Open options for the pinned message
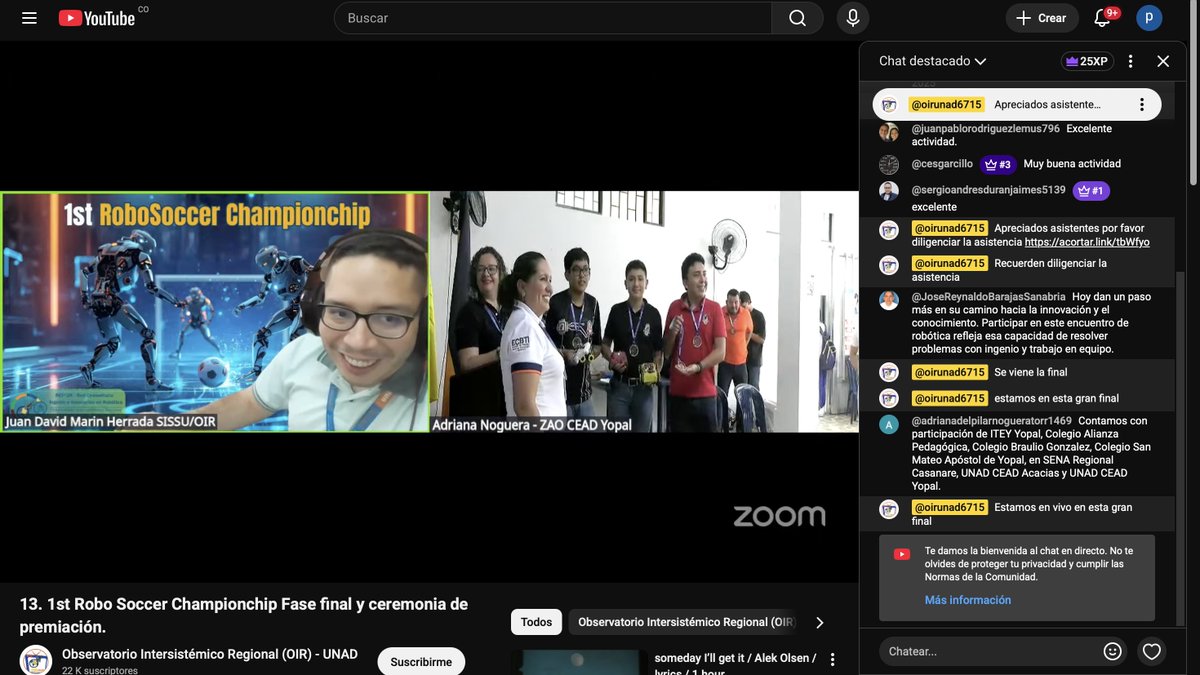 tap(1141, 104)
